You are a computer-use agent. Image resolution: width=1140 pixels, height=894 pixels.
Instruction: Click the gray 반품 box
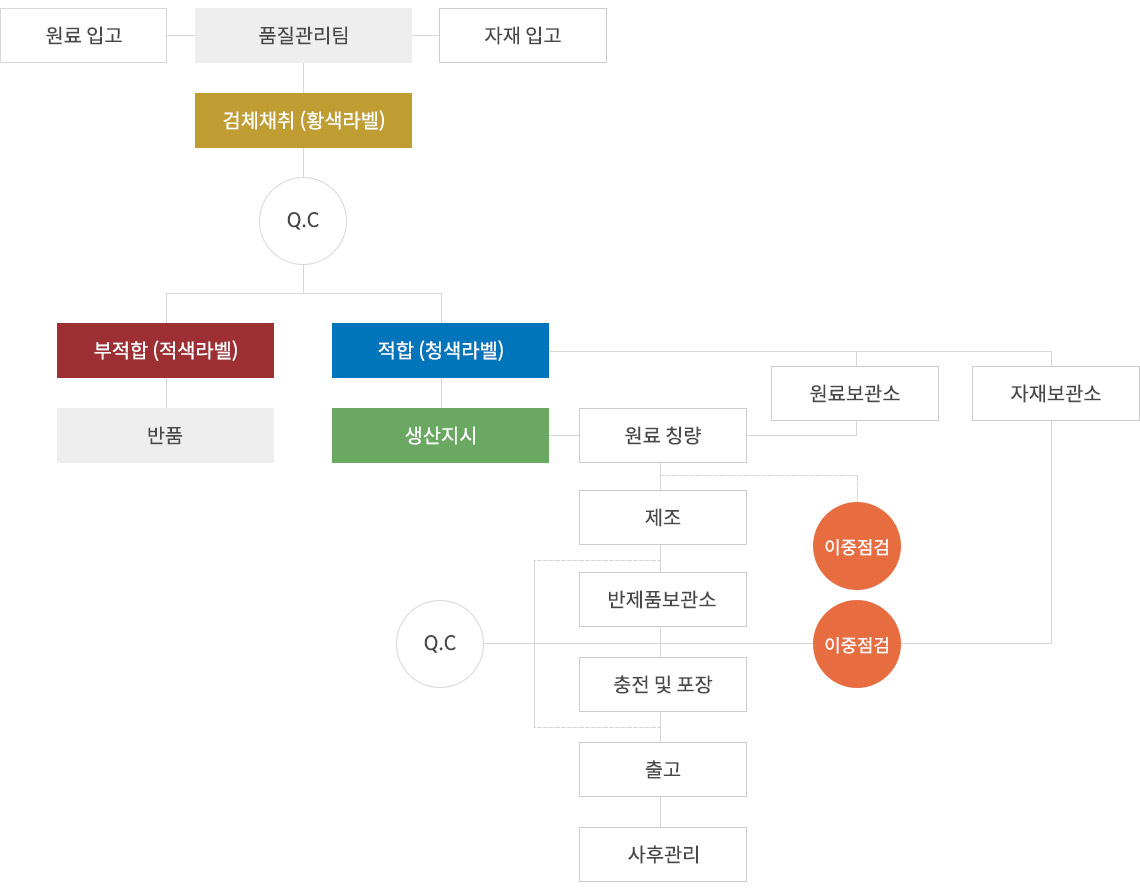tap(165, 436)
